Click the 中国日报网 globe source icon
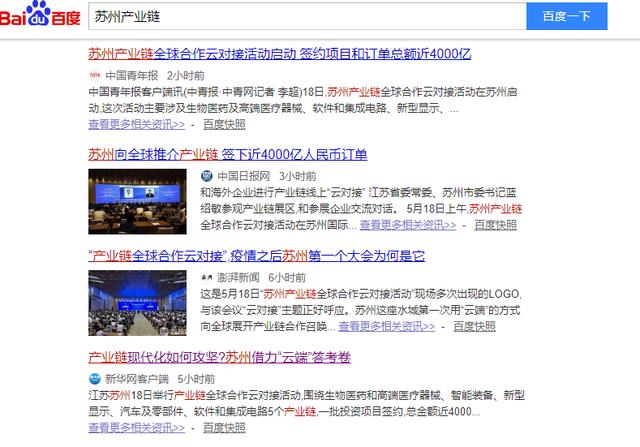Viewport: 640px width, 447px height. pos(207,176)
